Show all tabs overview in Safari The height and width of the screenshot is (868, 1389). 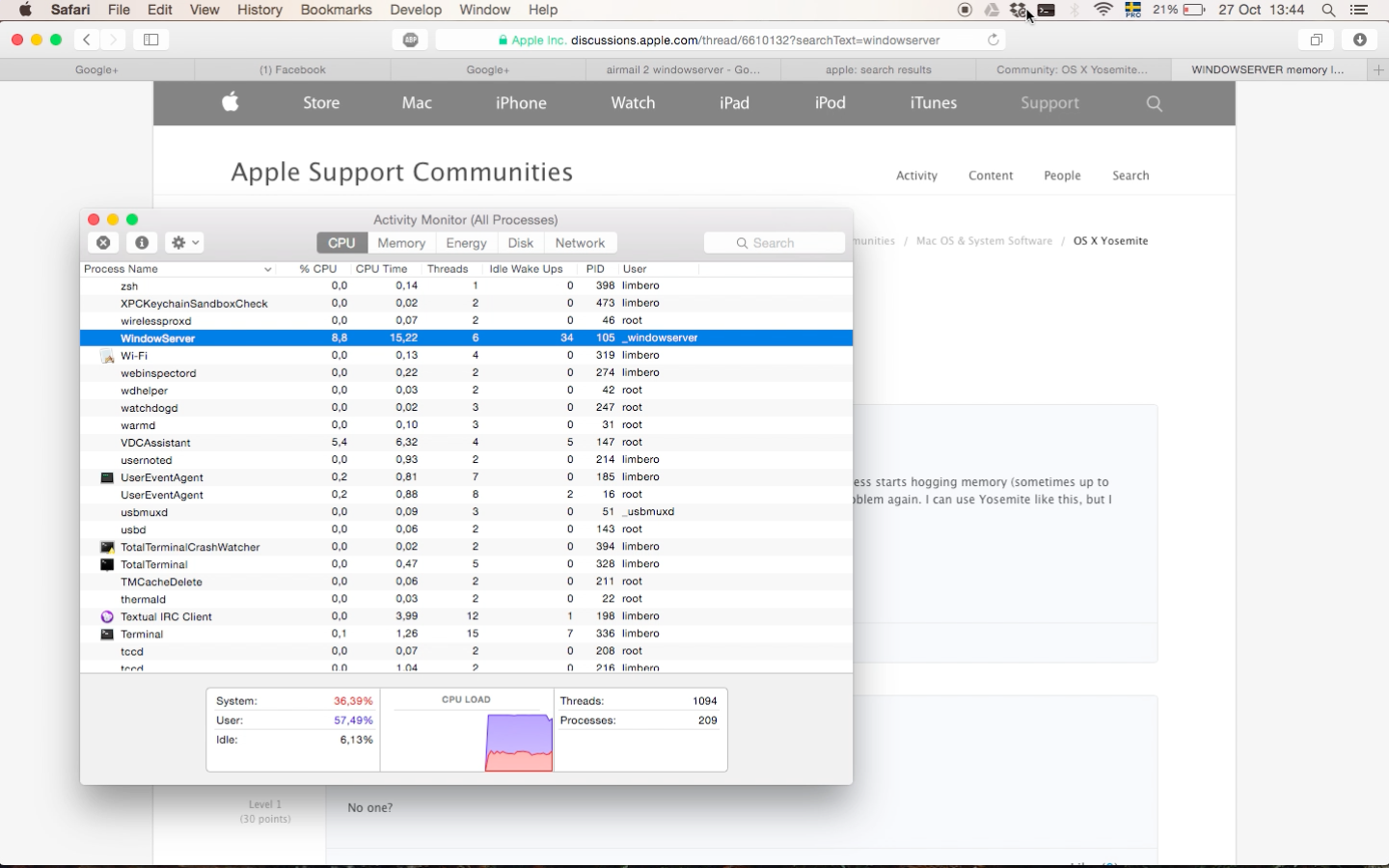(1317, 40)
